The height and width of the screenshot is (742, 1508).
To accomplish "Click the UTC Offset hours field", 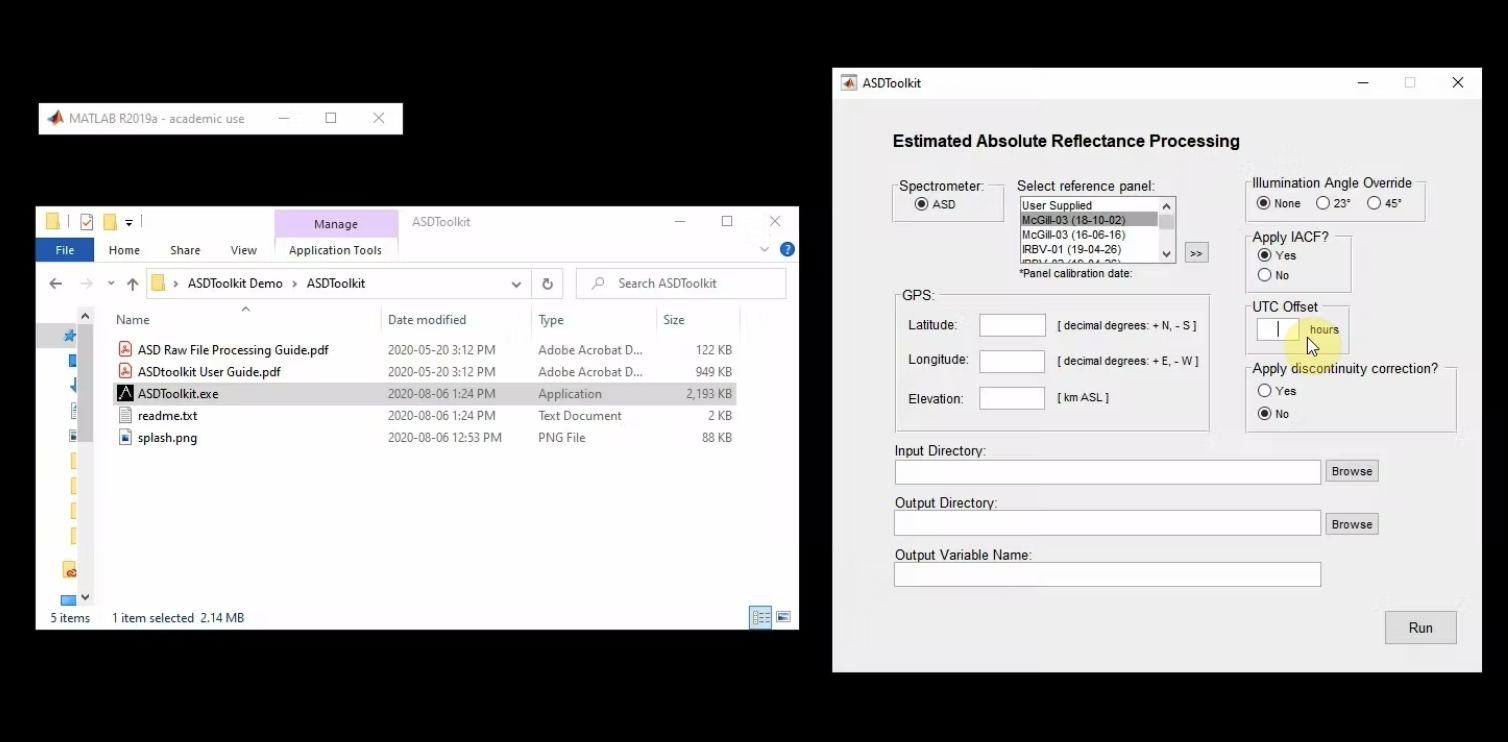I will click(1278, 329).
